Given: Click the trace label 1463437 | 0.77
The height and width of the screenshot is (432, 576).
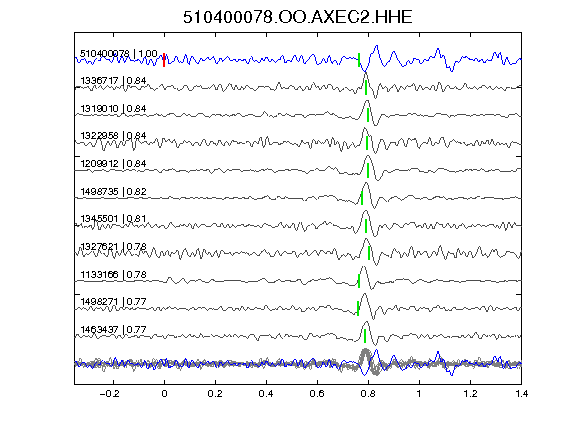Looking at the screenshot, I should tap(113, 330).
